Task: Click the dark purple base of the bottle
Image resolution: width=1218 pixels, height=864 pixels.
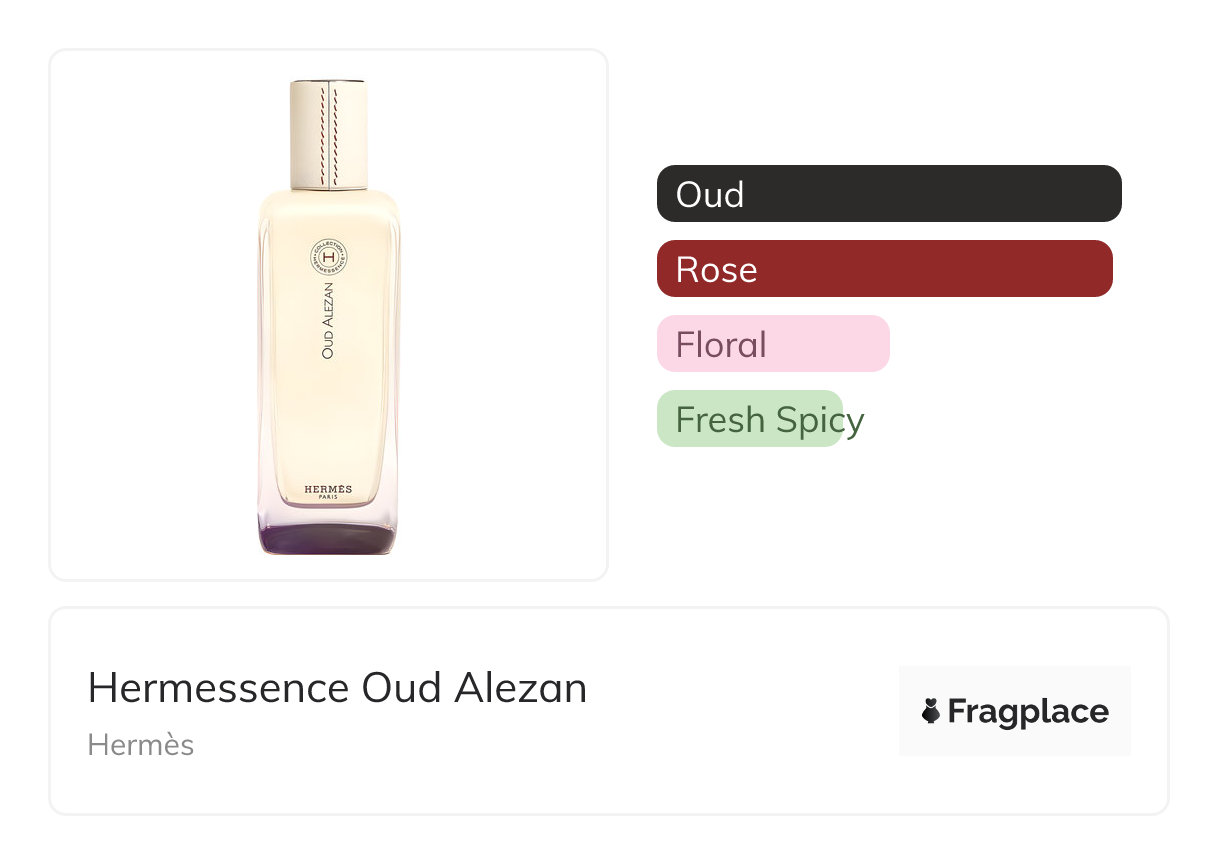Action: pos(328,538)
